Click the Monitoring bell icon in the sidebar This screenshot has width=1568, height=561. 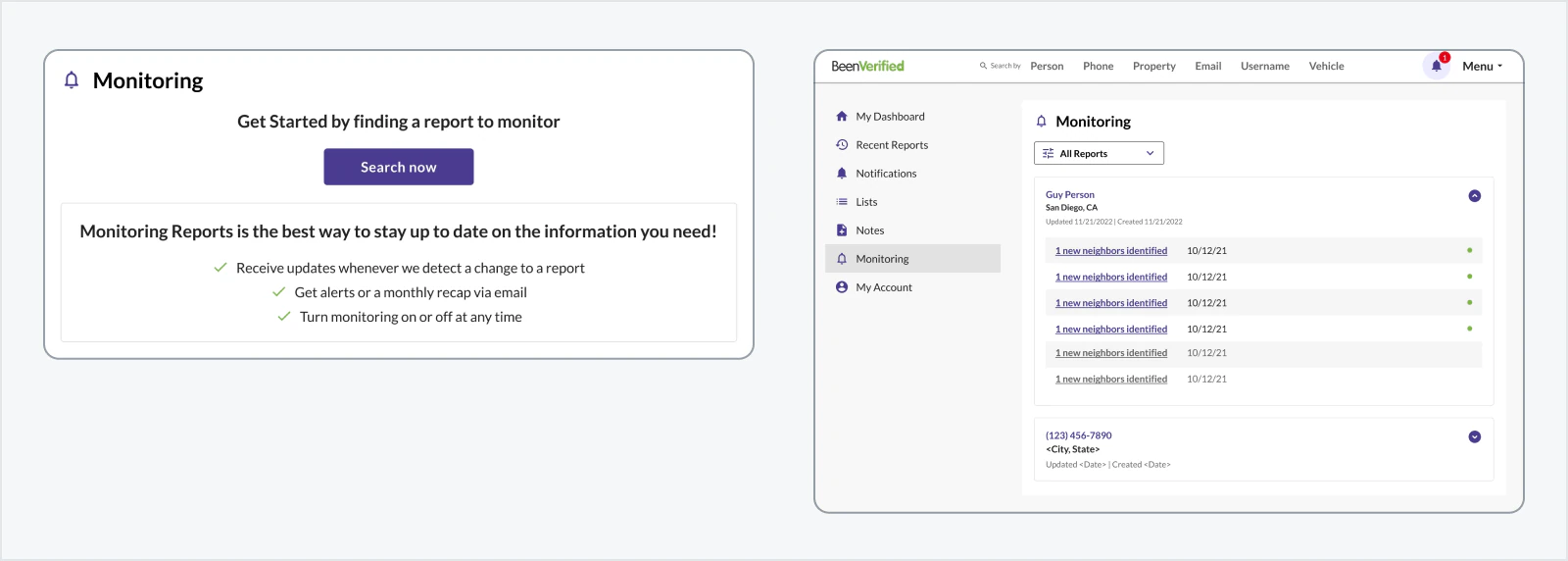(x=842, y=258)
